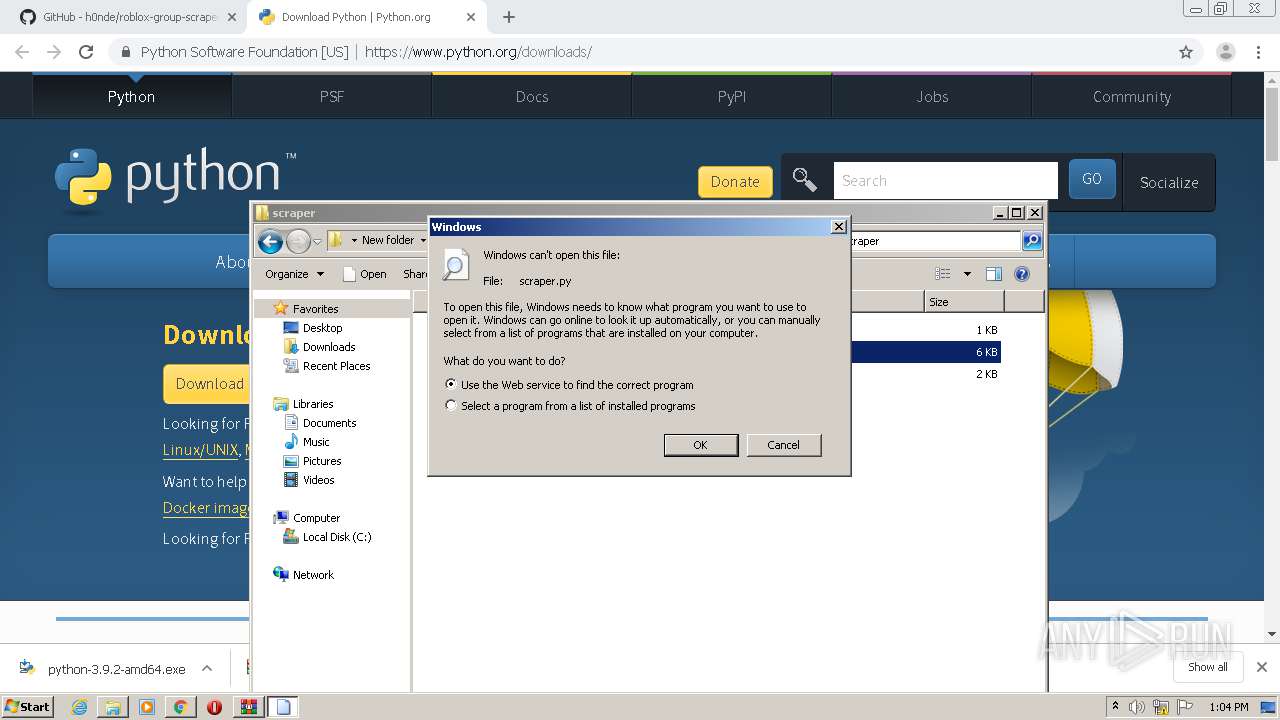Open Windows Explorer taskbar icon
1280x720 pixels.
(x=113, y=707)
